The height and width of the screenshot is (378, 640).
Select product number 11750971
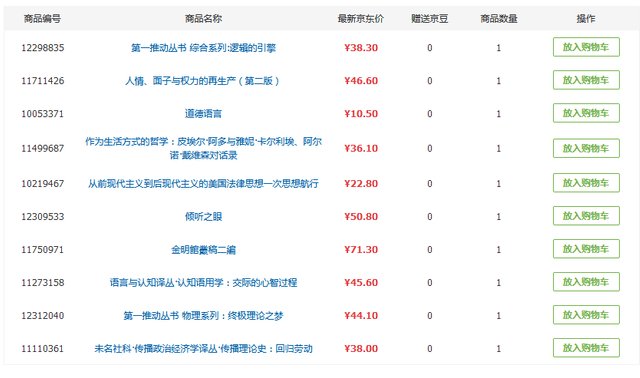click(x=43, y=249)
